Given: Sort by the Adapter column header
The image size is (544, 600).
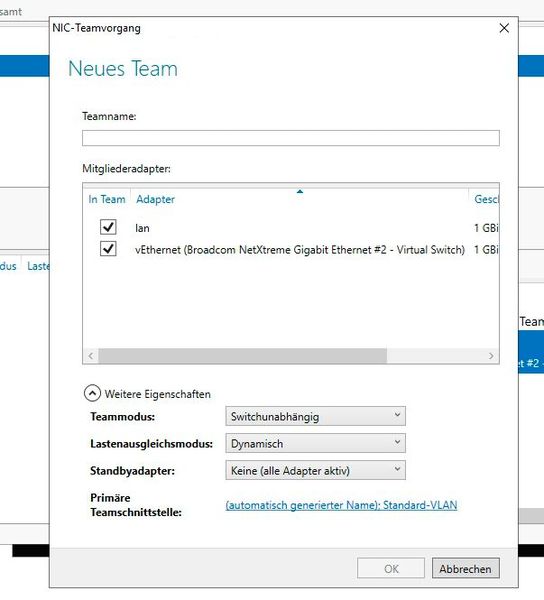Looking at the screenshot, I should 155,199.
